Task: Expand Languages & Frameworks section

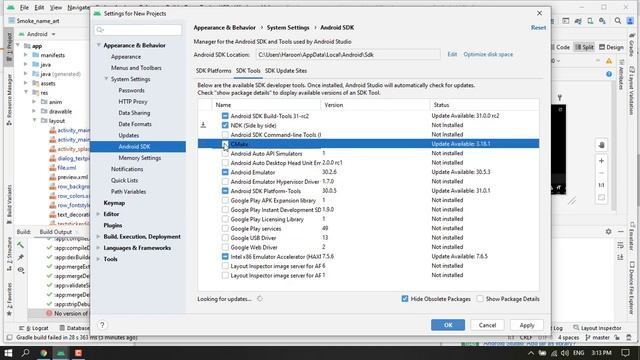Action: (98, 248)
